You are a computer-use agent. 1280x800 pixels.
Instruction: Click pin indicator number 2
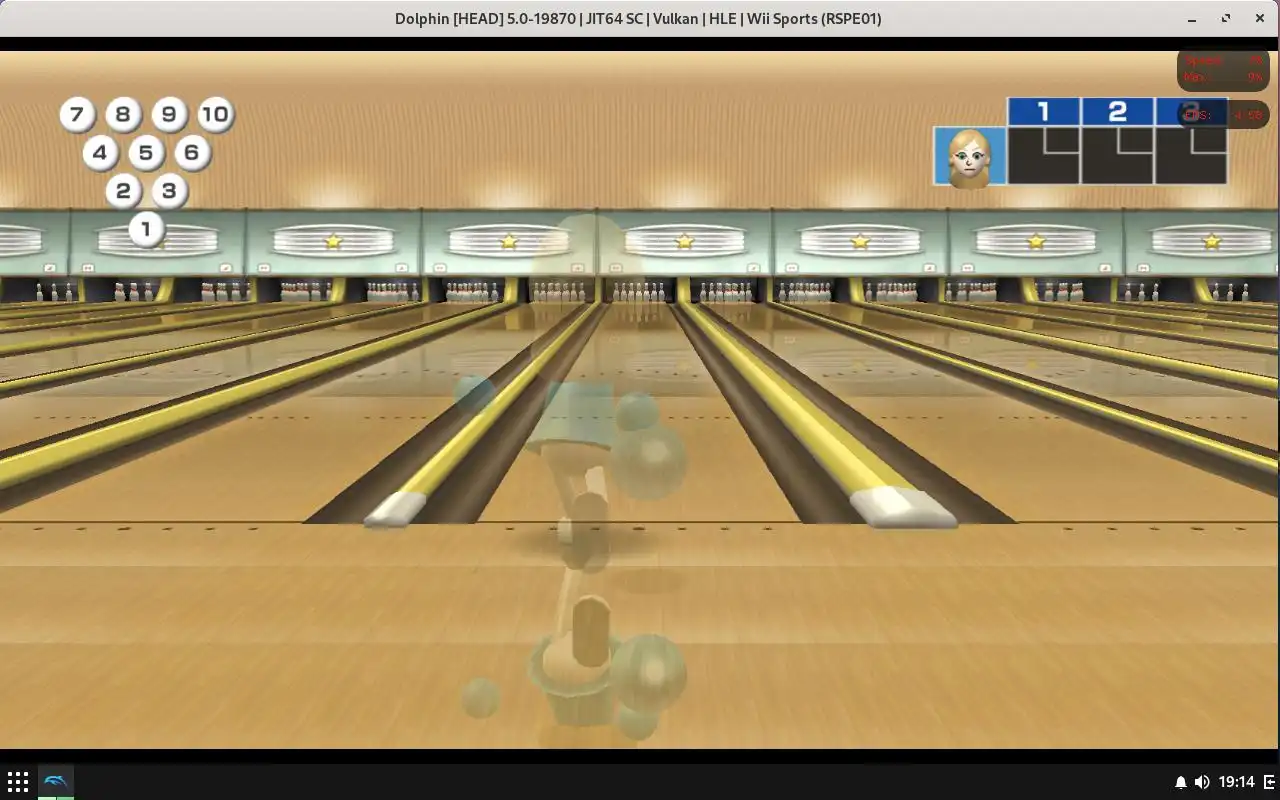click(123, 190)
